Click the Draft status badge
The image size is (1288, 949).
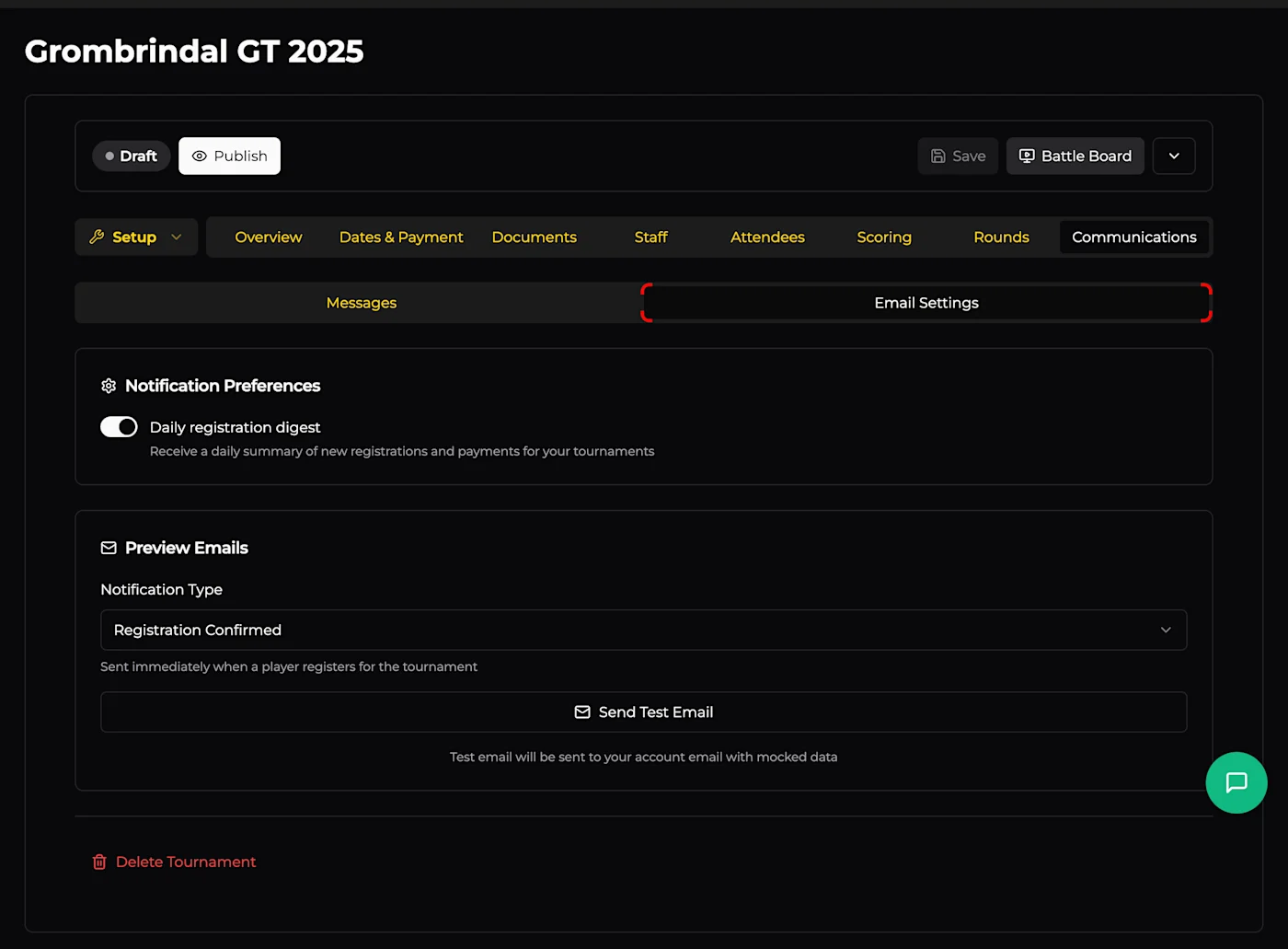(132, 156)
